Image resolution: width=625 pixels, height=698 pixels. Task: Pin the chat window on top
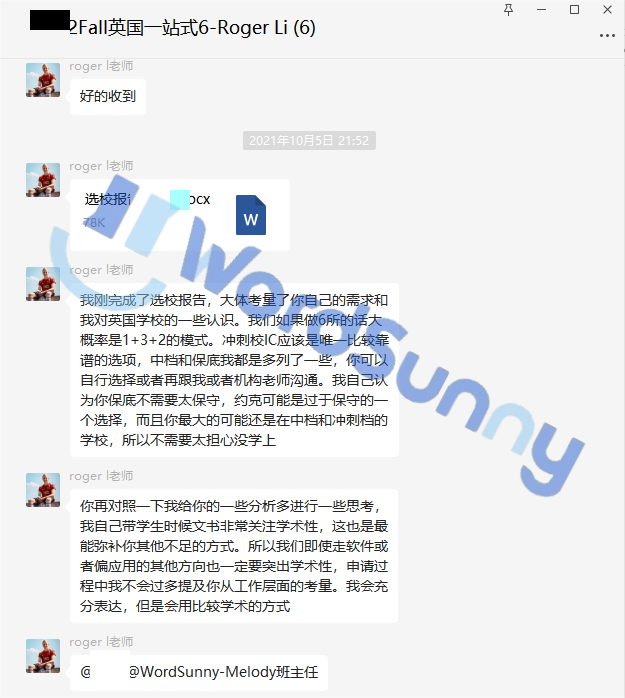coord(508,10)
